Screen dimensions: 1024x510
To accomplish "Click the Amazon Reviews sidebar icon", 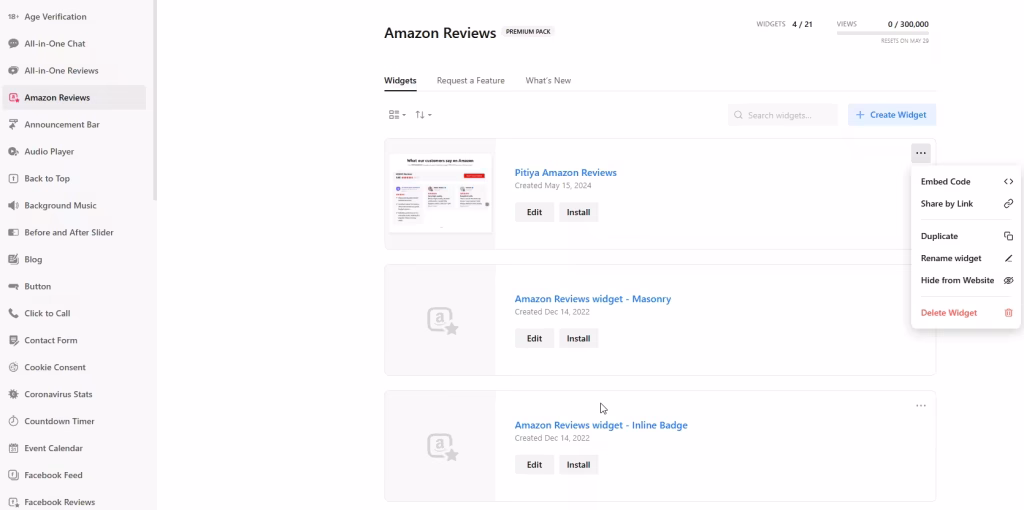I will [x=13, y=97].
